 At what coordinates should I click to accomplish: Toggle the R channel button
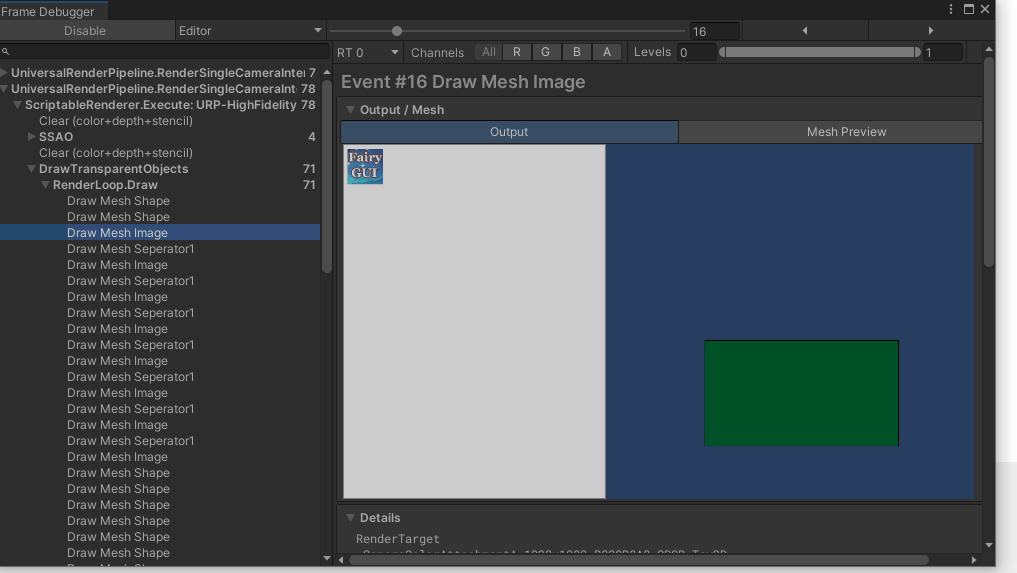coord(516,52)
